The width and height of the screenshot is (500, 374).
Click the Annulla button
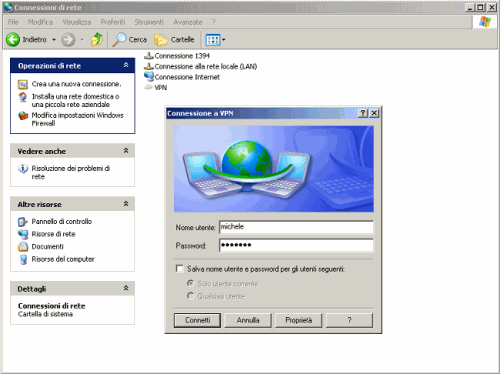click(x=248, y=320)
